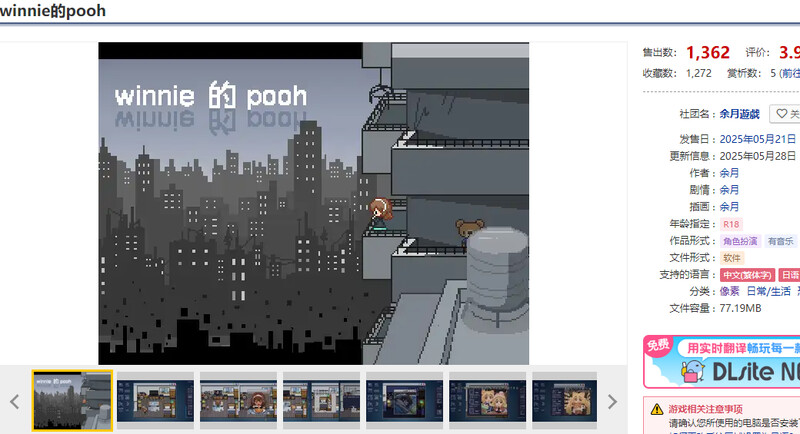Click the update info date 2025年05月28日

coord(758,156)
